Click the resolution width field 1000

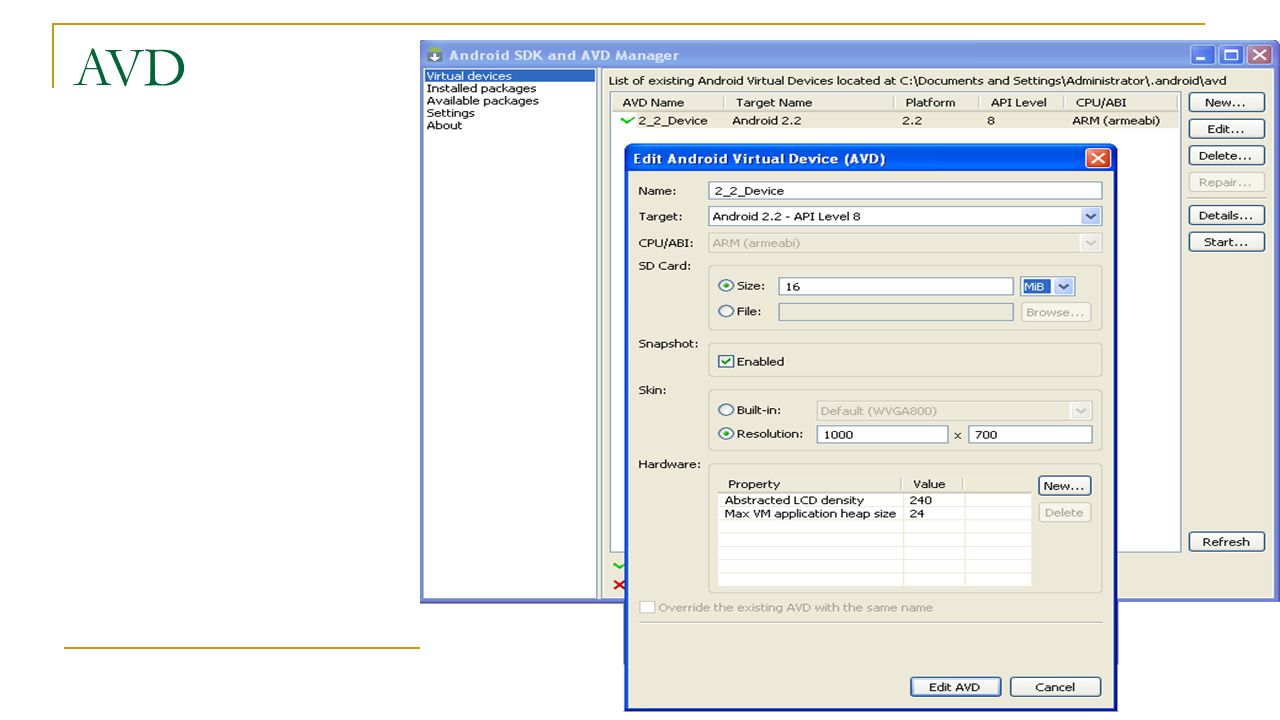coord(882,435)
